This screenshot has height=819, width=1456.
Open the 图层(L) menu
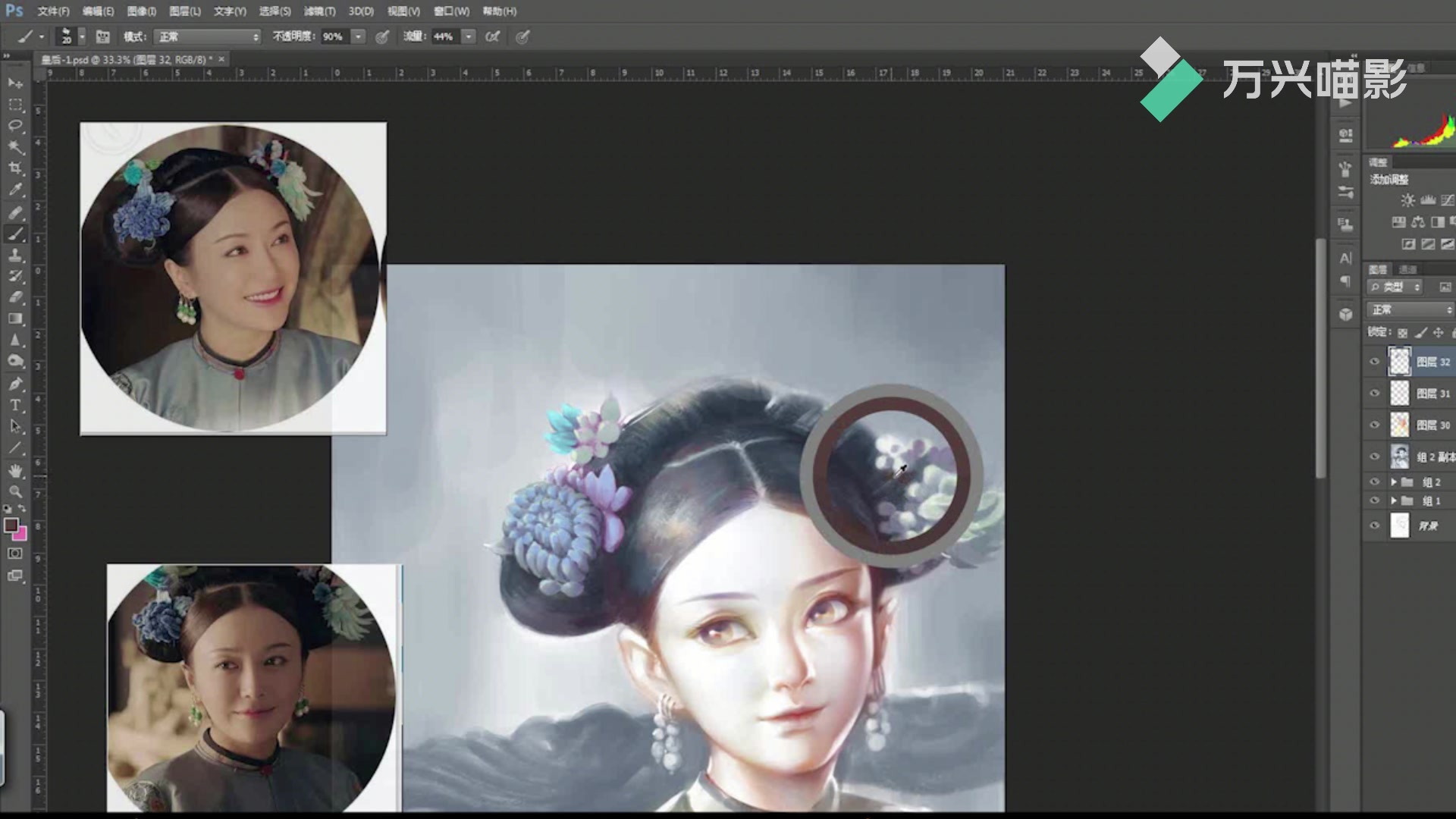[185, 11]
